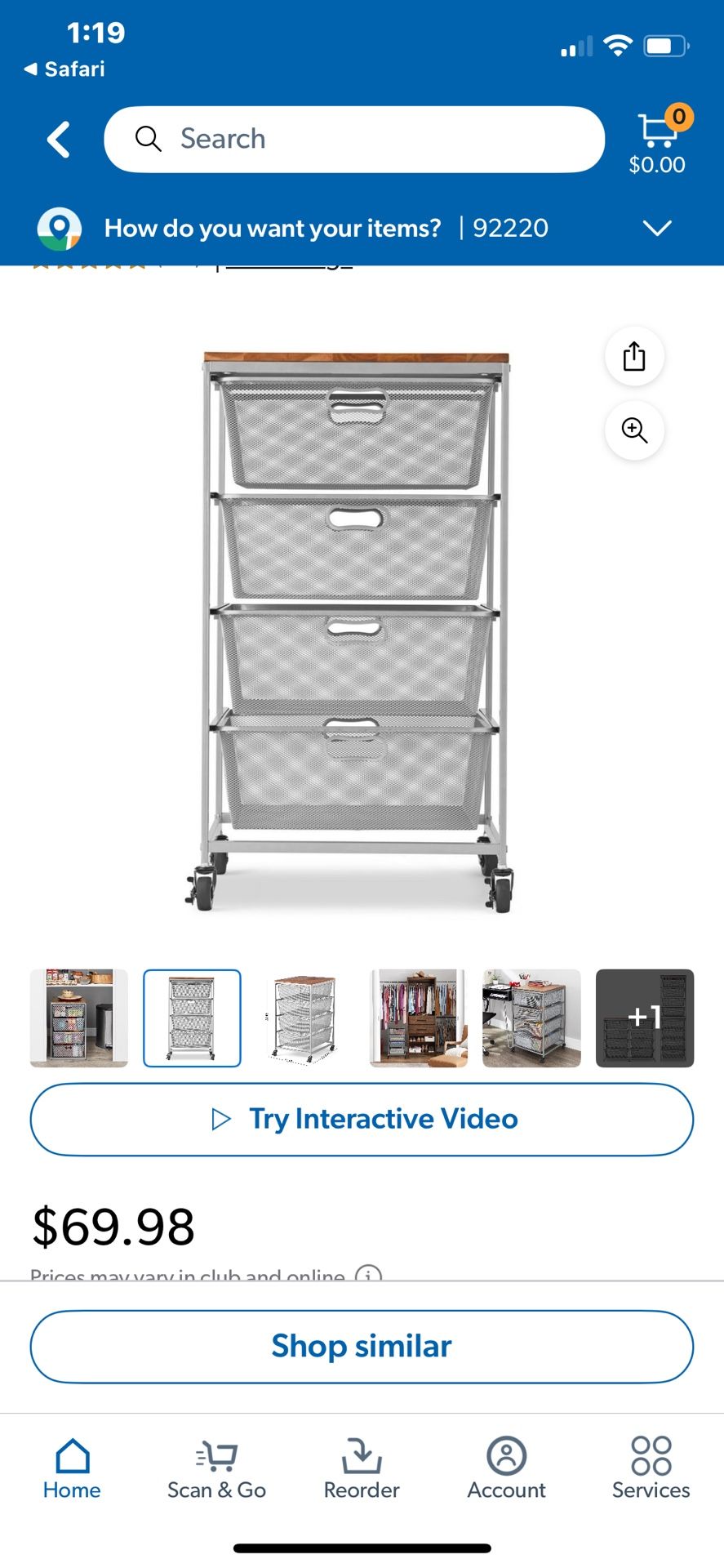
Task: Open the Services tab
Action: pos(651,1468)
